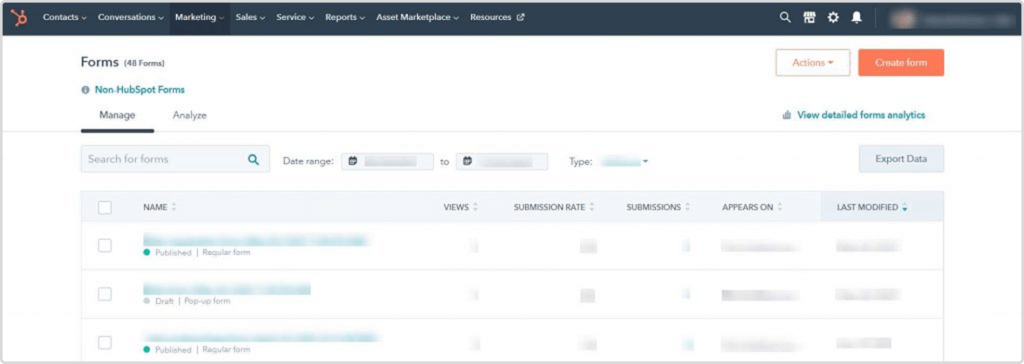This screenshot has height=364, width=1024.
Task: Focus the Search for forms field
Action: (x=175, y=159)
